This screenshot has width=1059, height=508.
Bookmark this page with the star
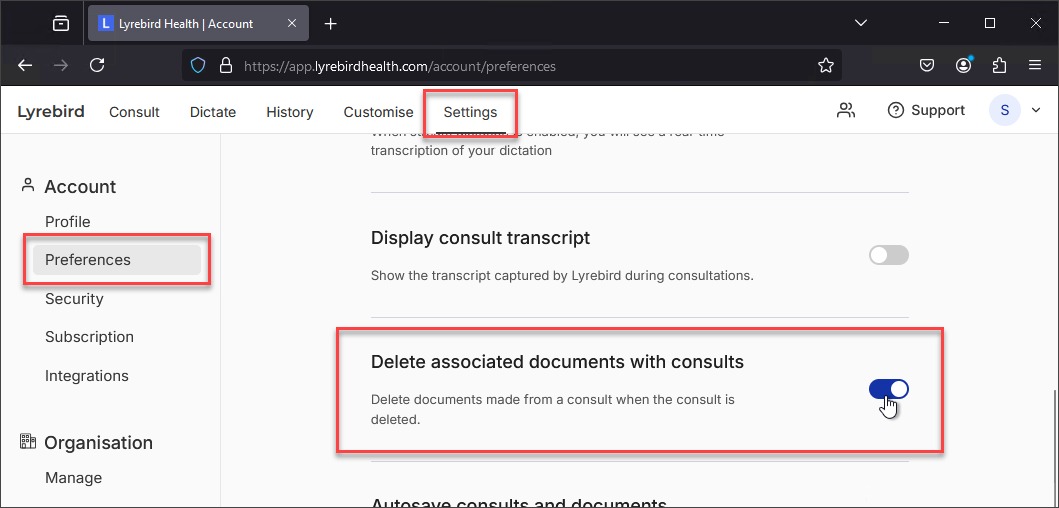click(825, 66)
